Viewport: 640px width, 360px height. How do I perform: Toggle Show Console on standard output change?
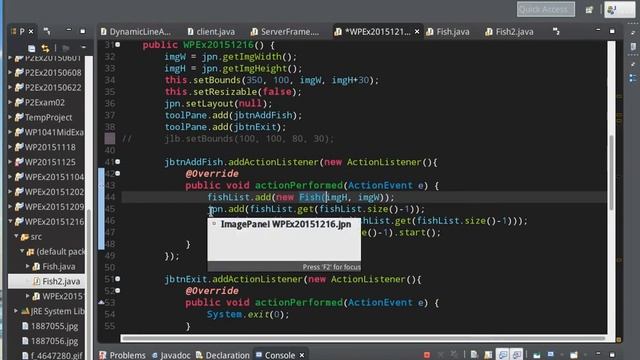click(x=502, y=355)
